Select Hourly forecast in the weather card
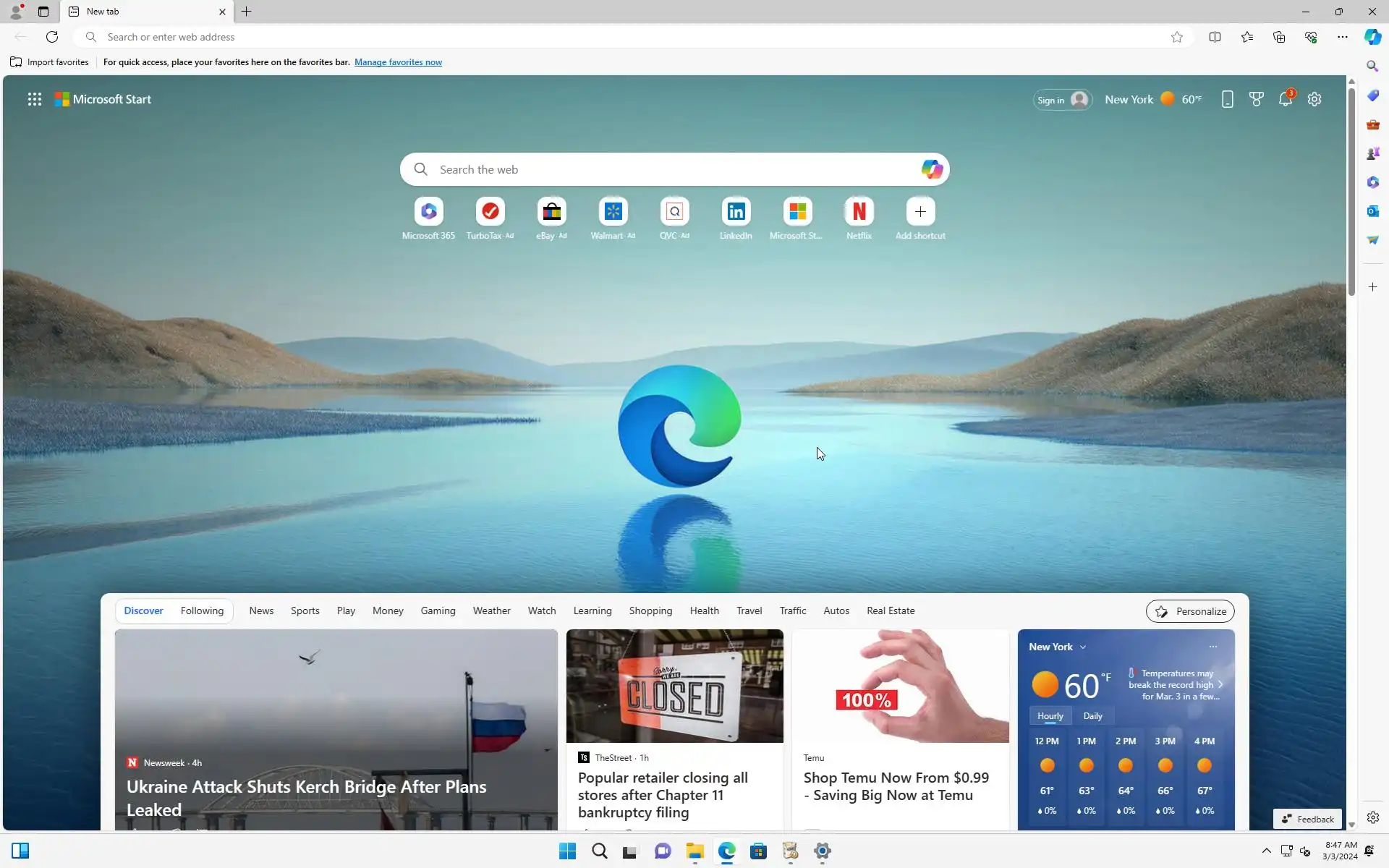The image size is (1389, 868). (x=1050, y=716)
